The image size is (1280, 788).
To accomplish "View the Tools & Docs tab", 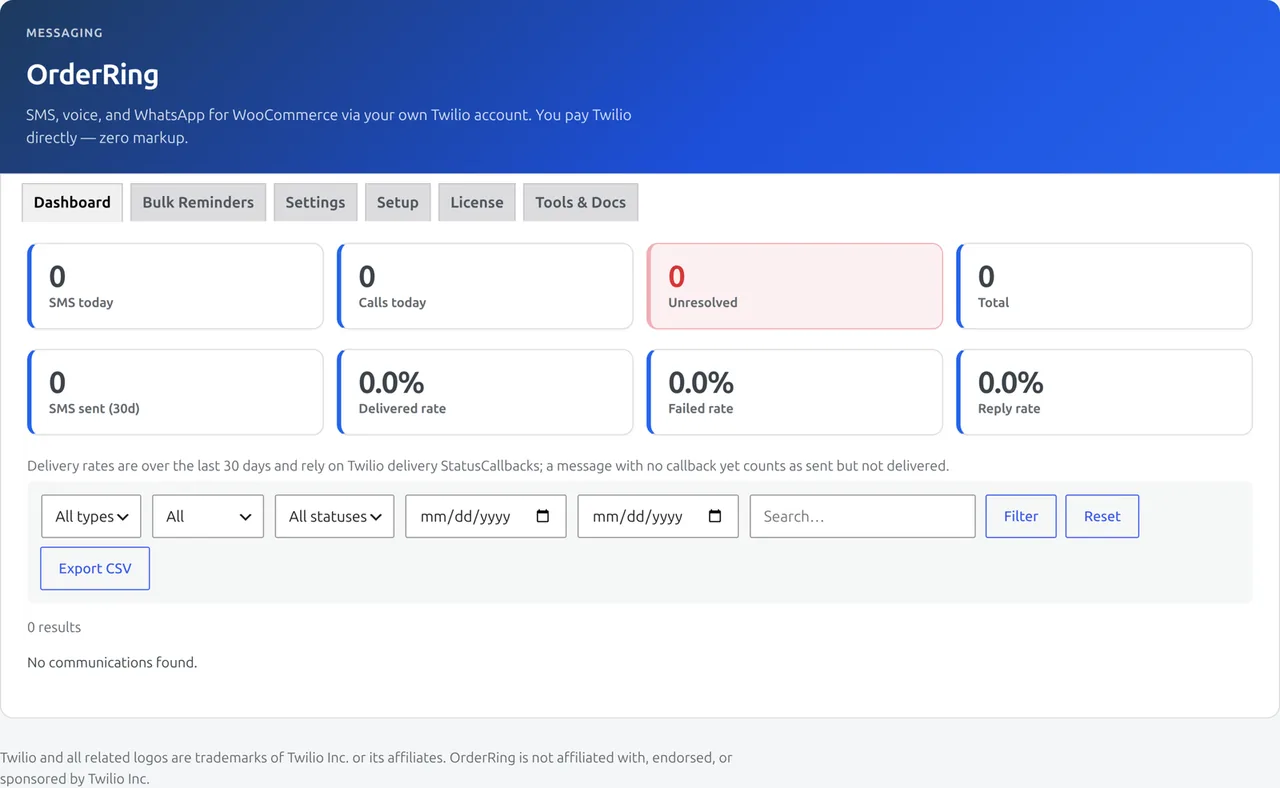I will tap(580, 202).
